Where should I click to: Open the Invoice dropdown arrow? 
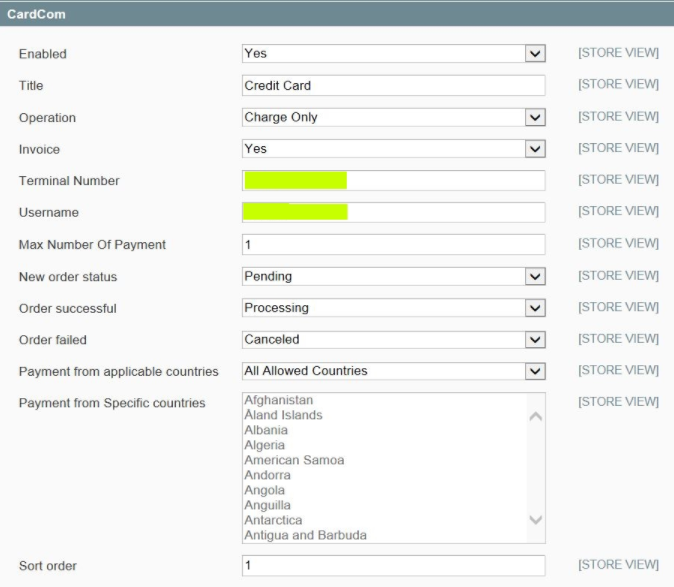click(x=535, y=149)
